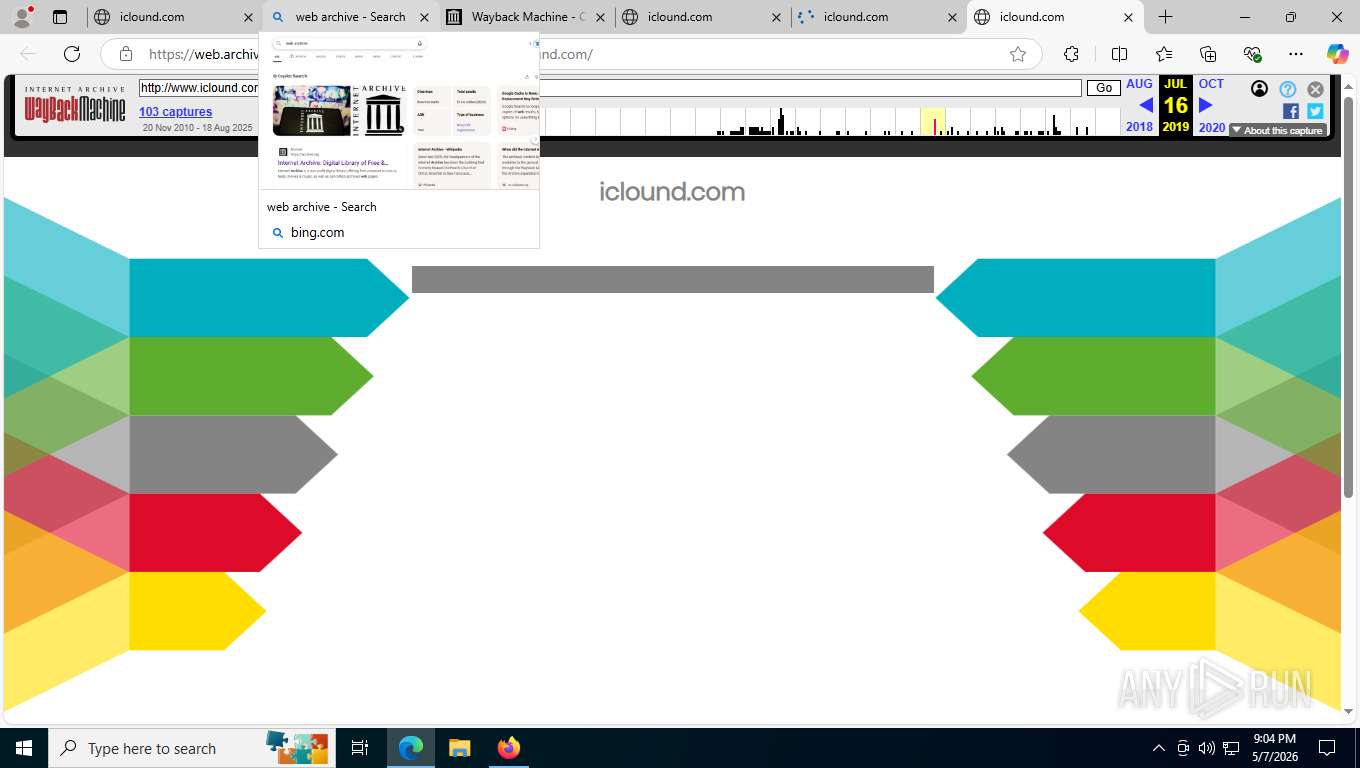
Task: Open the Extensions puzzle icon
Action: click(1072, 54)
